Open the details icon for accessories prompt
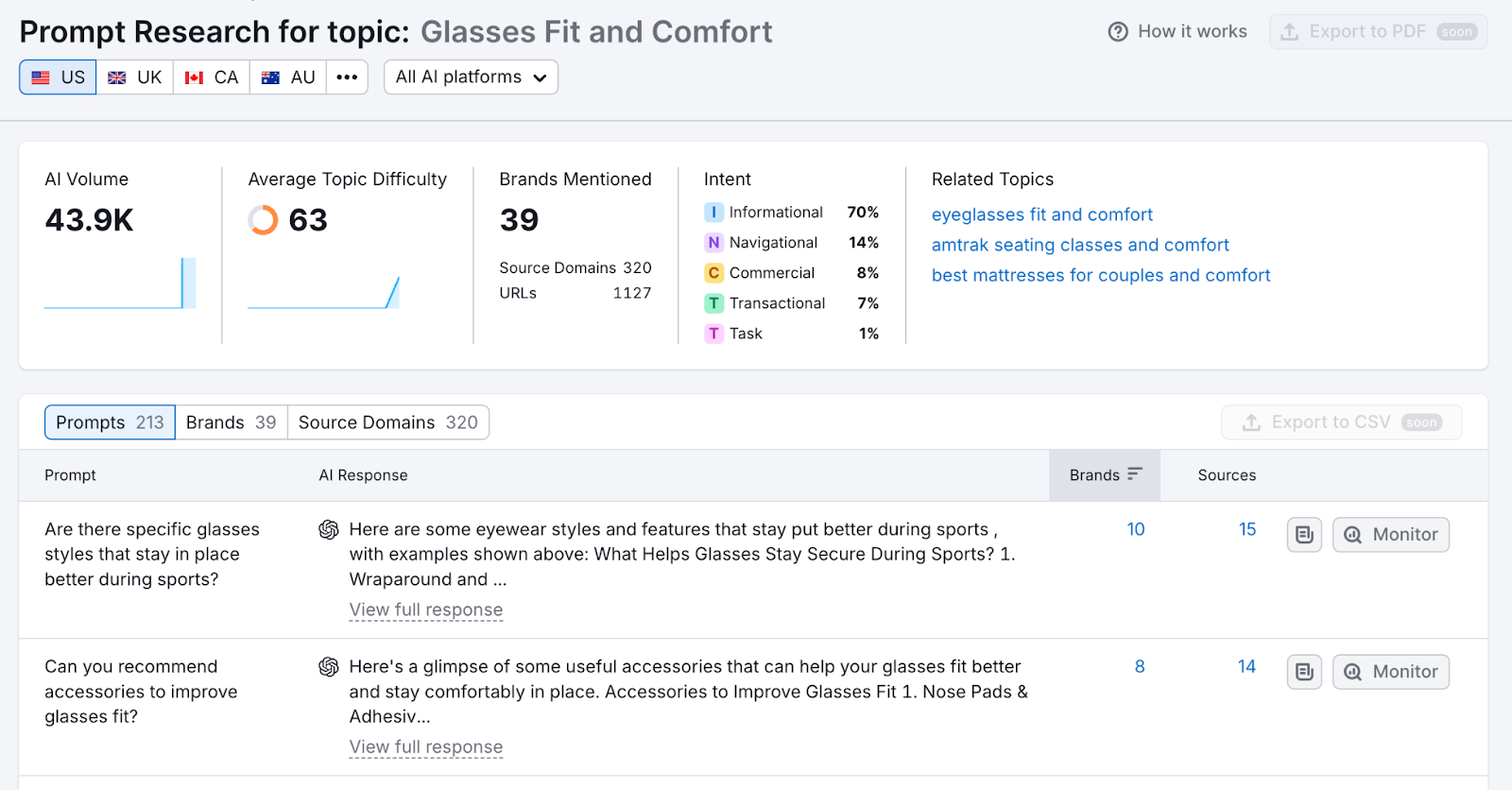The width and height of the screenshot is (1512, 790). pos(1304,672)
